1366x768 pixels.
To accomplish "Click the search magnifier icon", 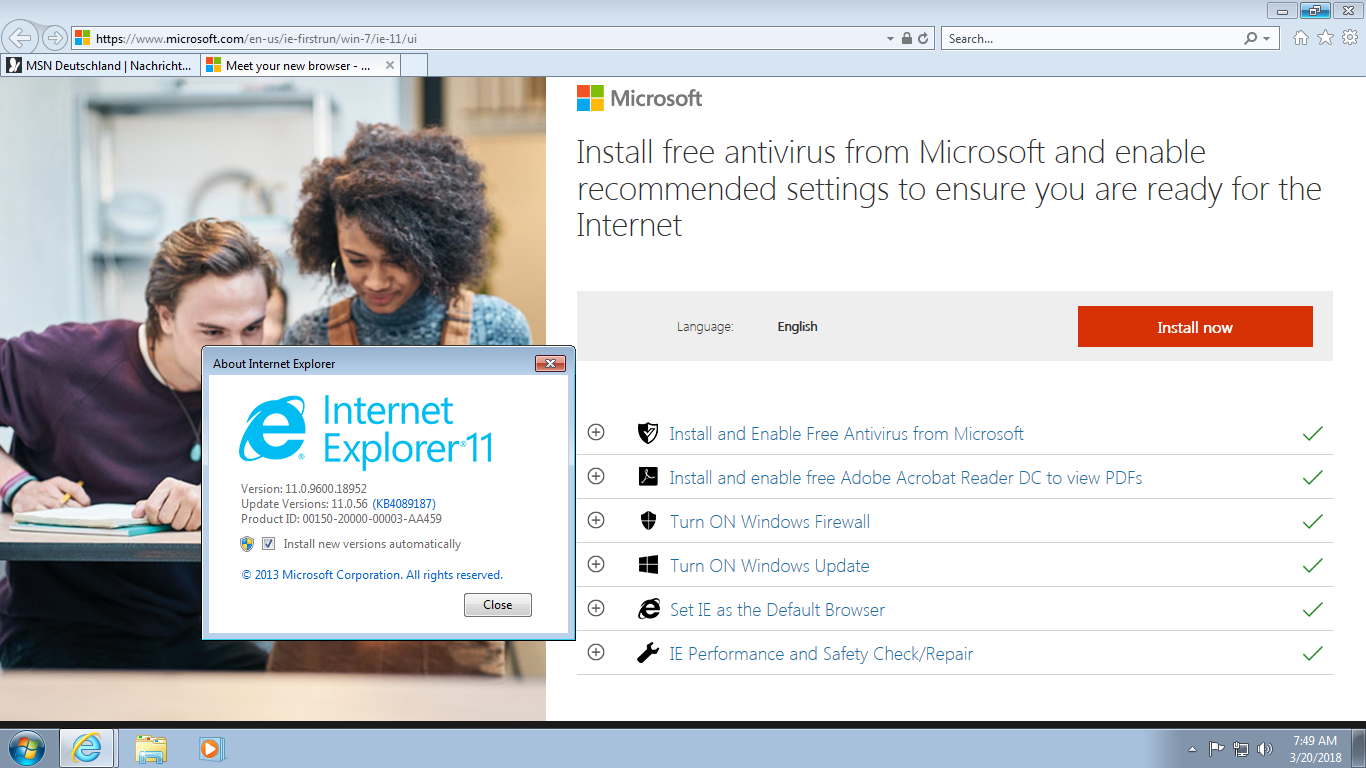I will (x=1250, y=39).
